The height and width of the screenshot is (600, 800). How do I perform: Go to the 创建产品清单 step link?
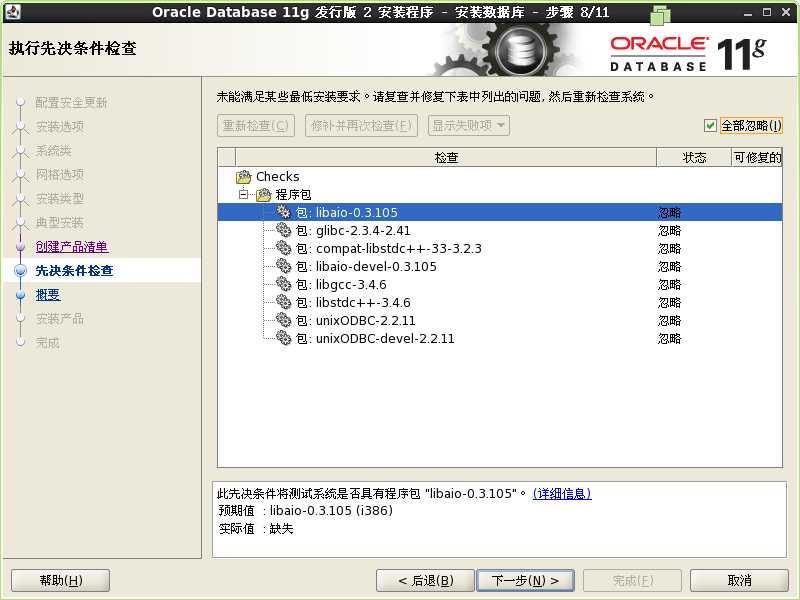[72, 246]
